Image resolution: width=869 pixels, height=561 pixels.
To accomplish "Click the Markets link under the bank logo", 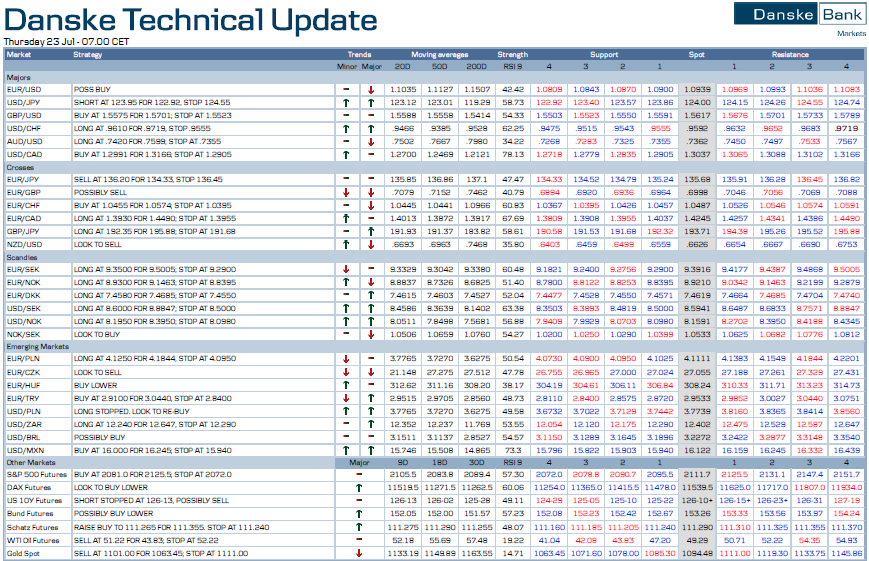I will click(851, 33).
